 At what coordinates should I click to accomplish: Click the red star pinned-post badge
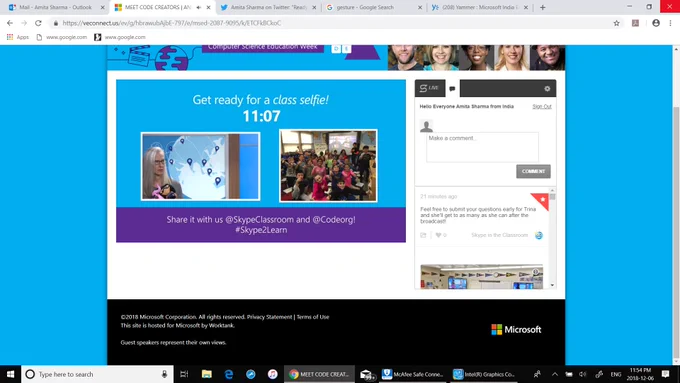pyautogui.click(x=541, y=200)
